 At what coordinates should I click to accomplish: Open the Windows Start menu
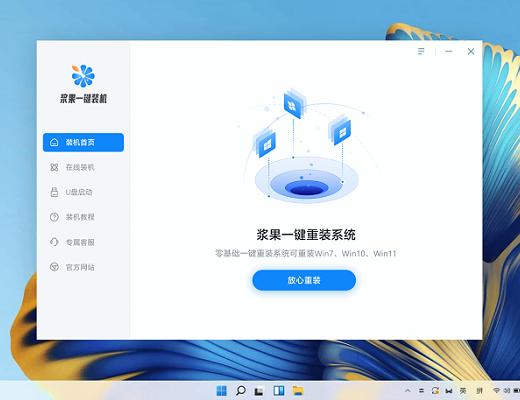[221, 391]
